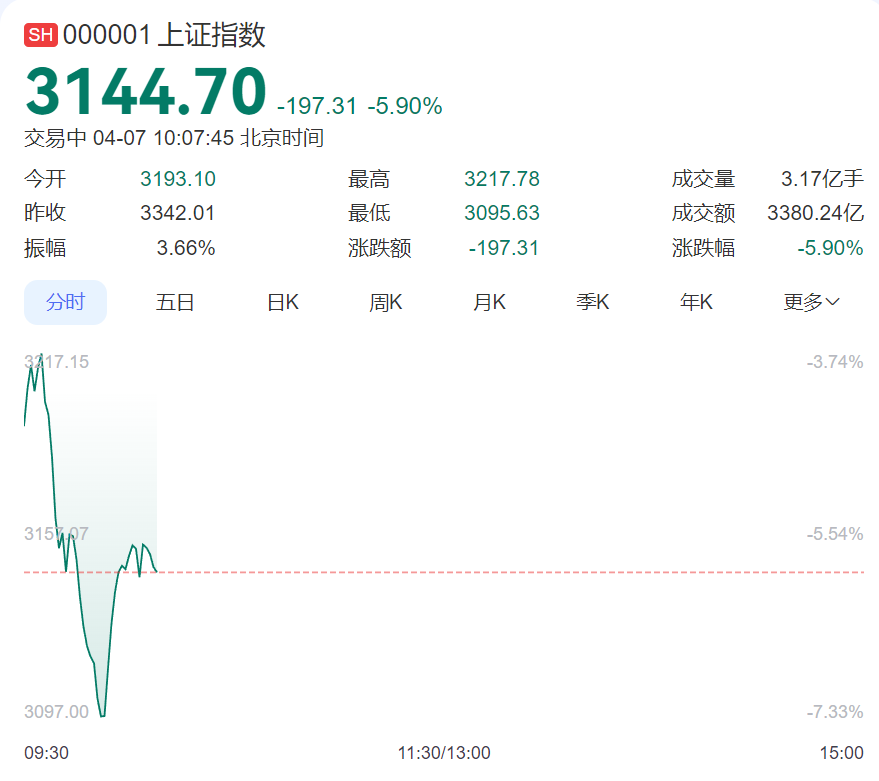This screenshot has height=781, width=879.
Task: Click the 最低 value 3095.63
Action: [x=502, y=214]
